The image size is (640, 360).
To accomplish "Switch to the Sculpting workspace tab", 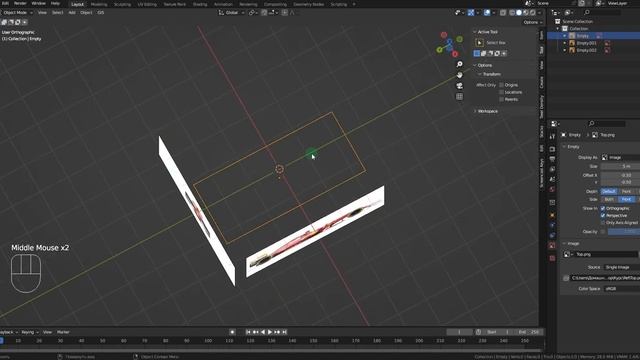I will pos(122,4).
